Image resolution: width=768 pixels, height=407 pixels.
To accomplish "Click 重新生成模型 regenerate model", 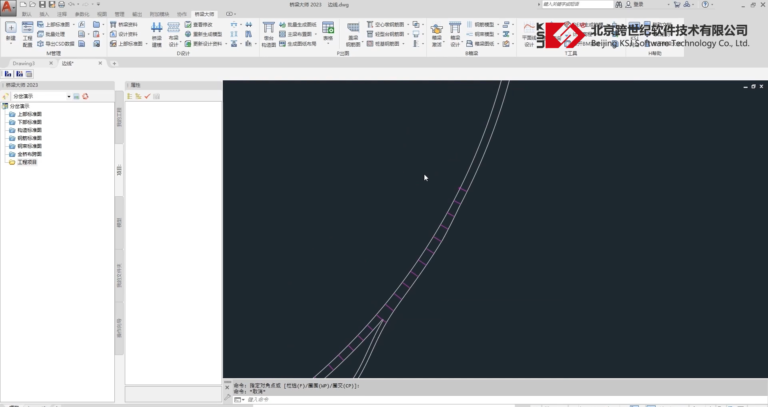I will coord(203,34).
